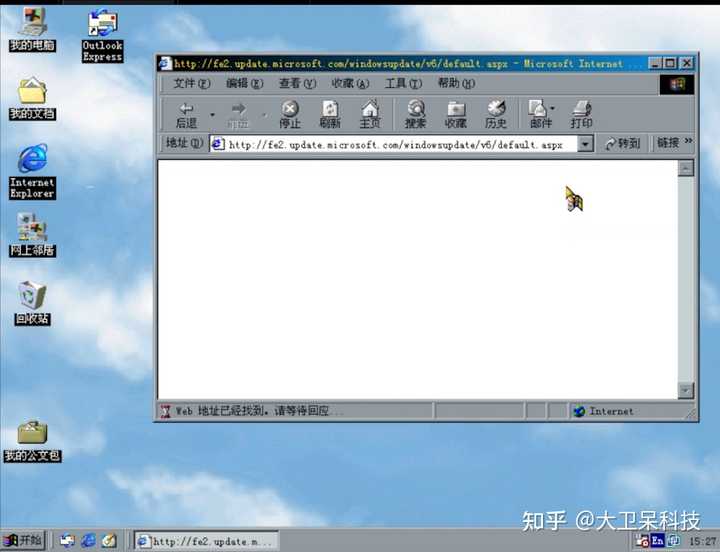Maximize the Internet Explorer window
Screen dimensions: 720x552
pos(670,63)
